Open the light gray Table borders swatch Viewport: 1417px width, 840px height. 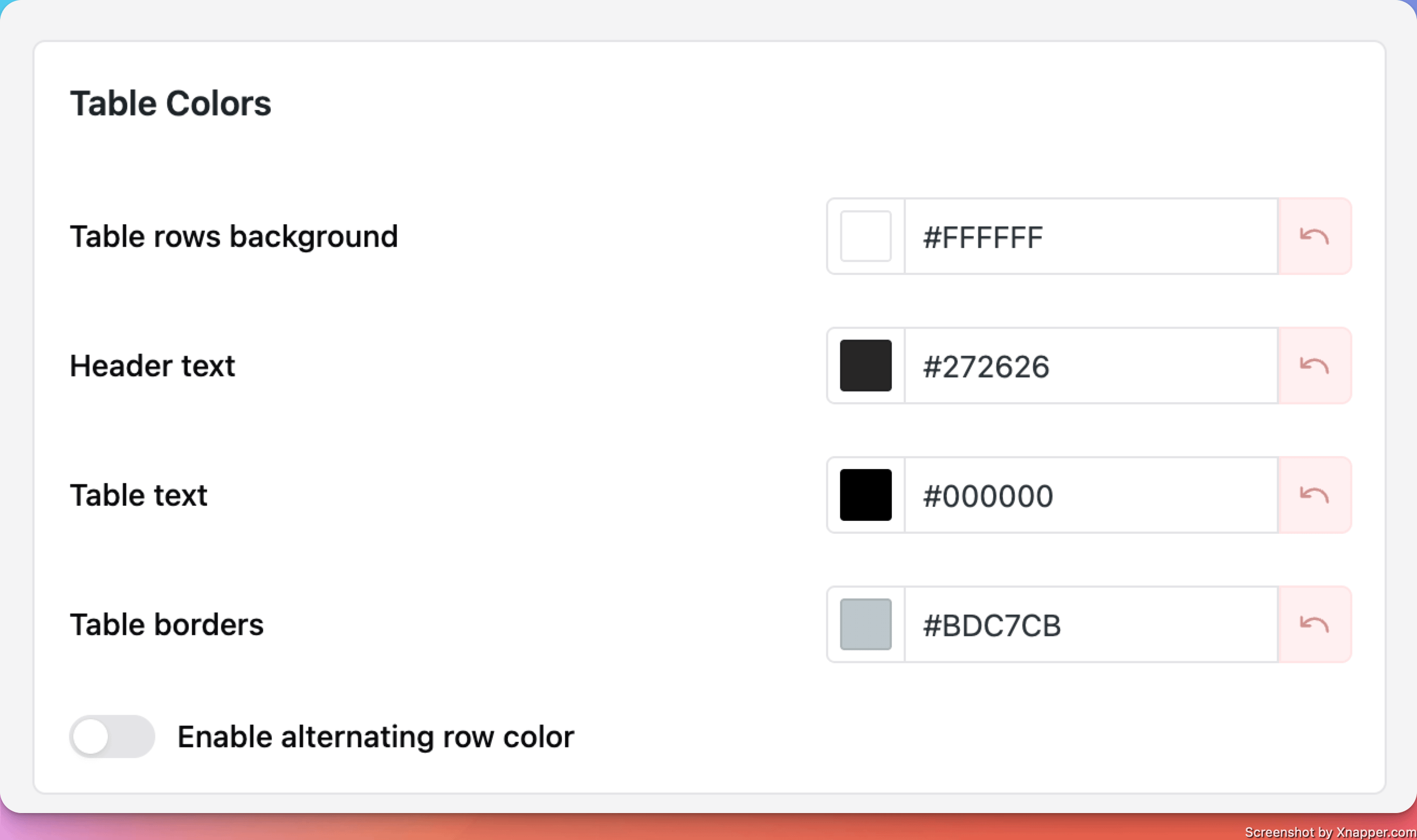click(865, 624)
